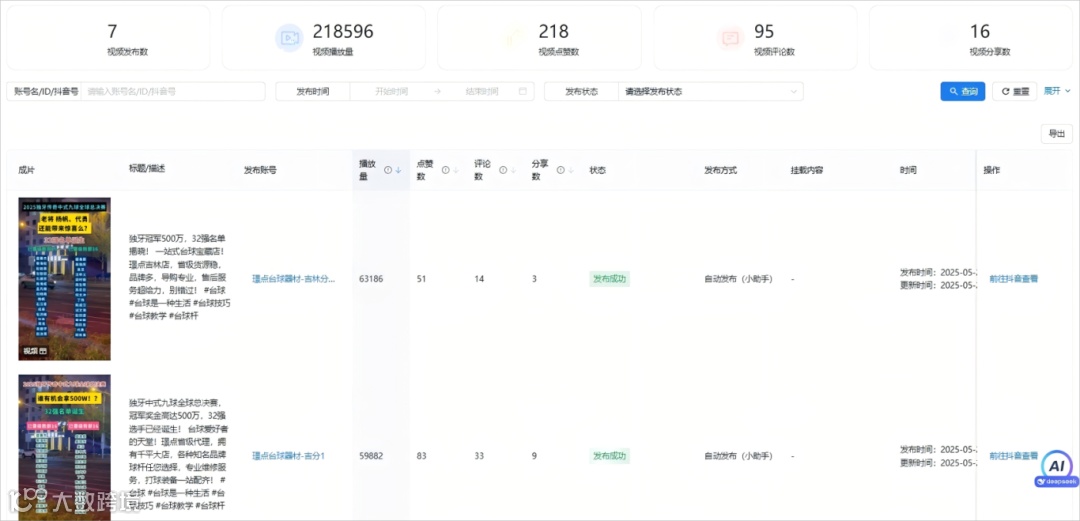Click the 标题/描述 column header
This screenshot has height=521, width=1080.
(147, 169)
